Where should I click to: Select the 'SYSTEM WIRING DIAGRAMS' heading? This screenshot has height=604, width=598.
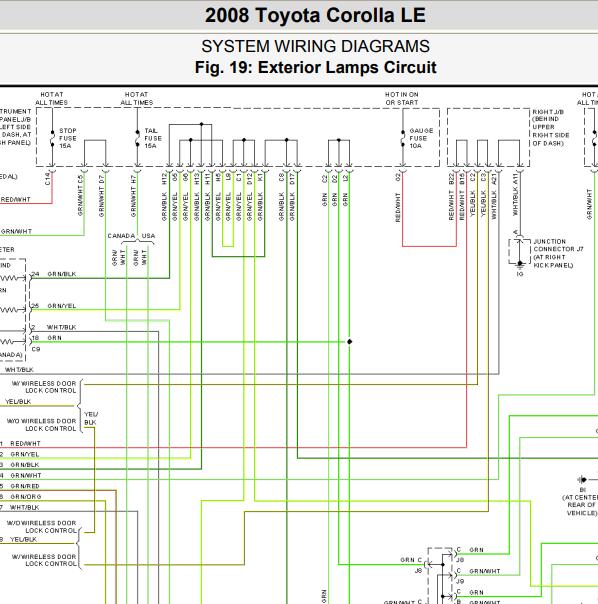pyautogui.click(x=315, y=46)
